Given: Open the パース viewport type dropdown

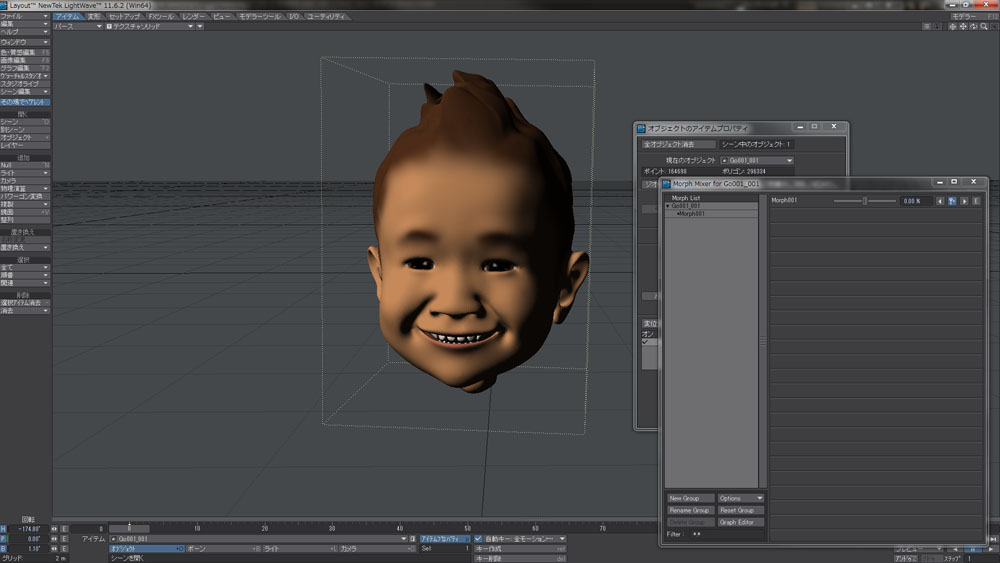Looking at the screenshot, I should 78,26.
